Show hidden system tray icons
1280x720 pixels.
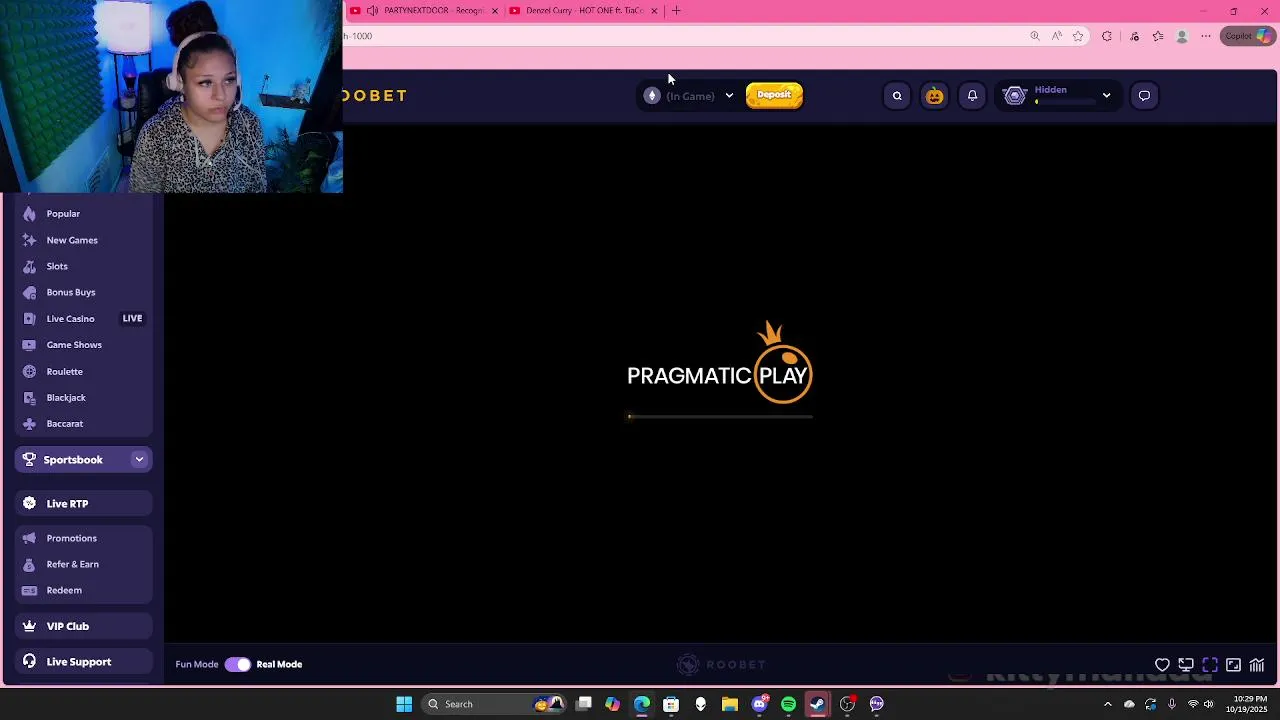[x=1107, y=704]
